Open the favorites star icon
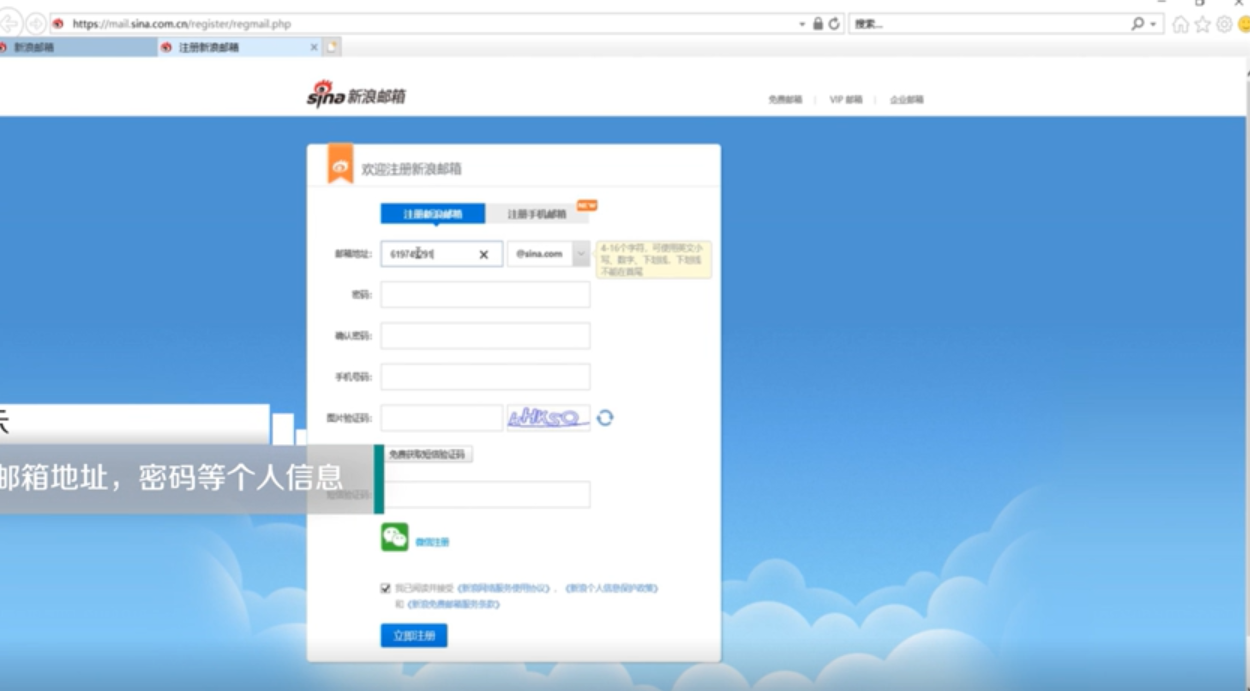Image resolution: width=1250 pixels, height=691 pixels. [1202, 24]
